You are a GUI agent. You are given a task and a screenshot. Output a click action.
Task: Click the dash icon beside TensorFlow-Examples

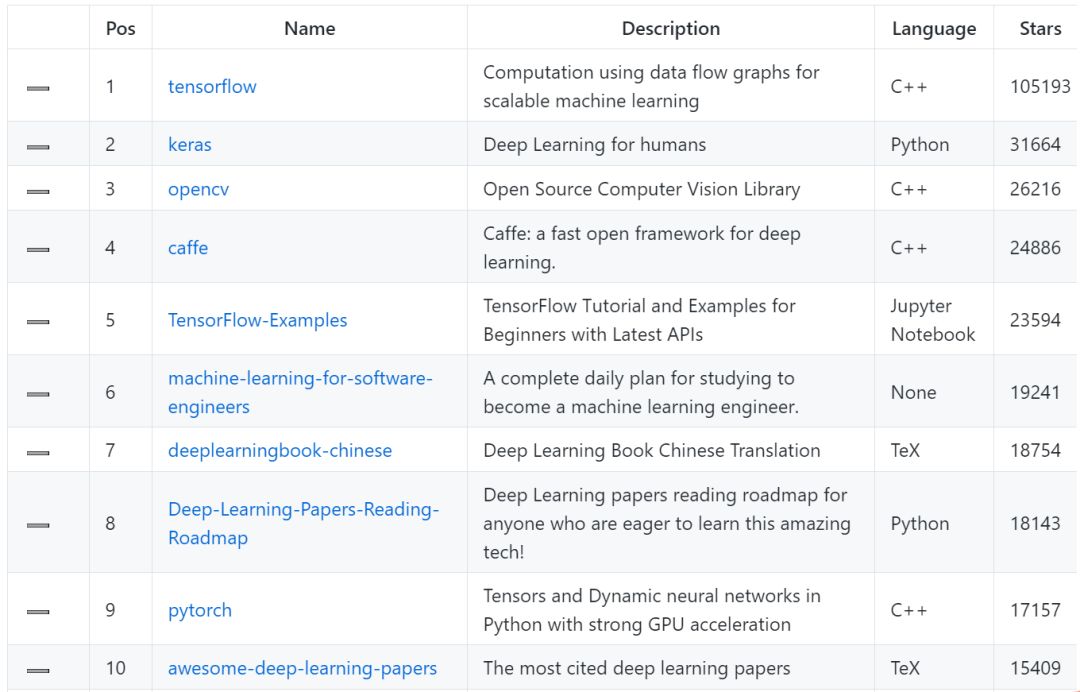click(x=38, y=322)
